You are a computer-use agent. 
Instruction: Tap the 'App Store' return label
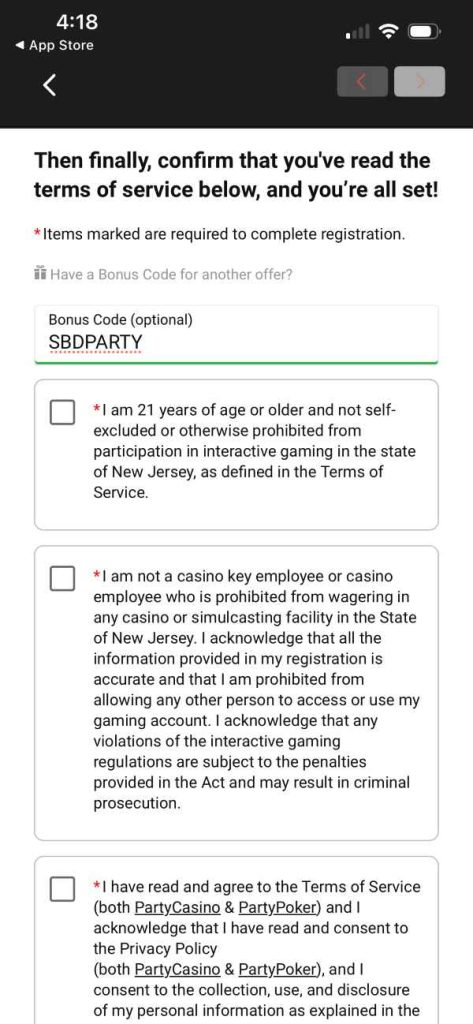click(x=61, y=46)
